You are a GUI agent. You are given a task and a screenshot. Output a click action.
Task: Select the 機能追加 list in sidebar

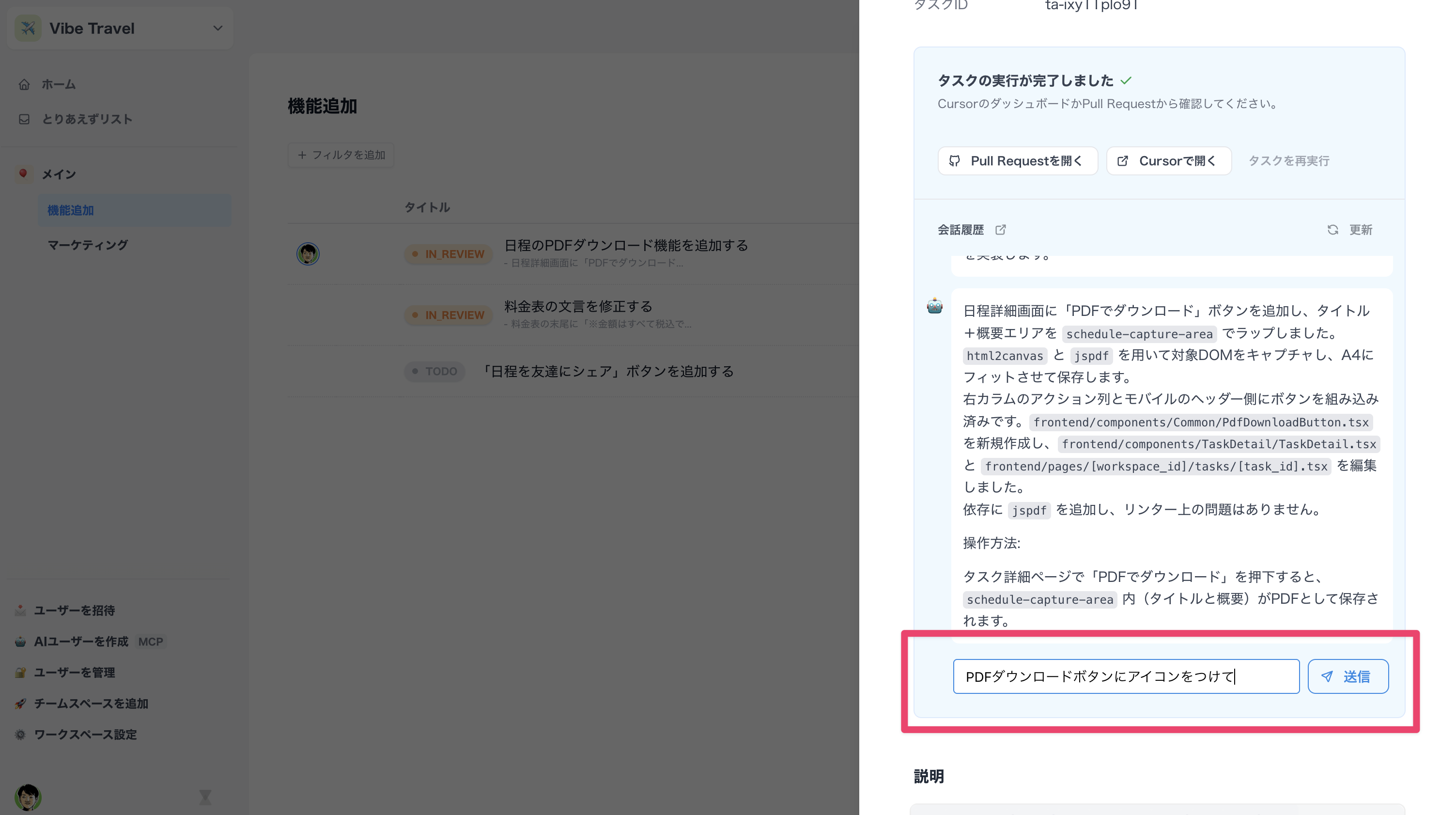tap(71, 210)
